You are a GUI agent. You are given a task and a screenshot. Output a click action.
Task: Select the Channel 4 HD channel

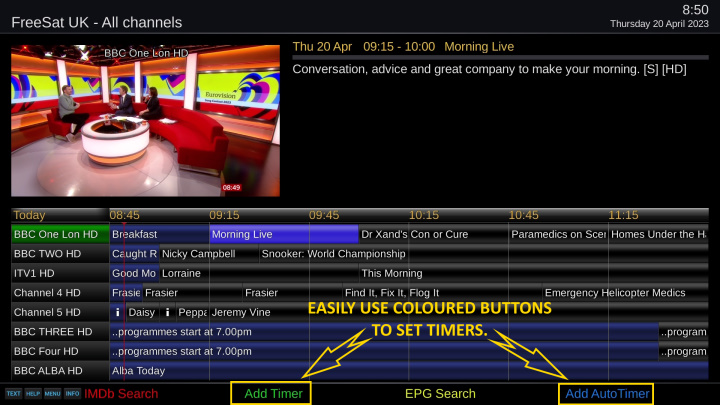click(60, 293)
